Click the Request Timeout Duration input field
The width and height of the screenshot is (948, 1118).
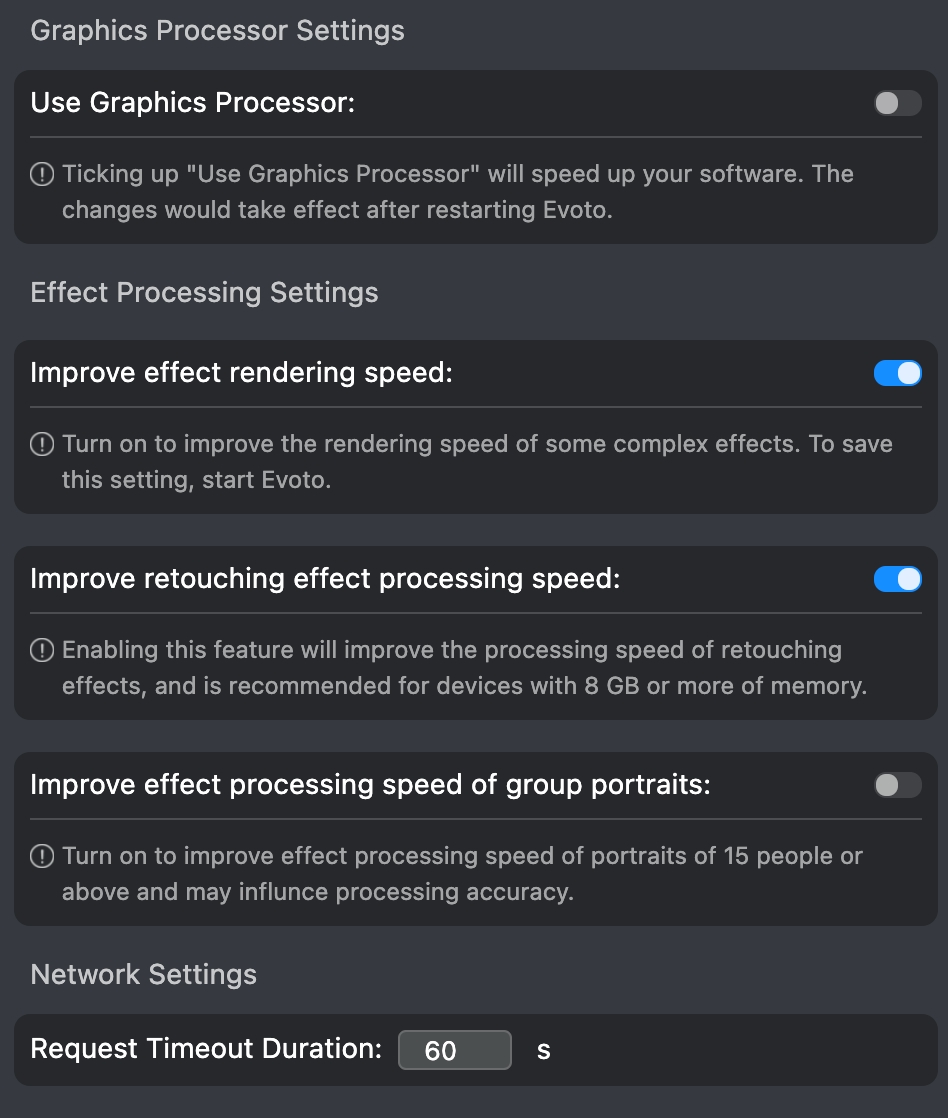(454, 1050)
